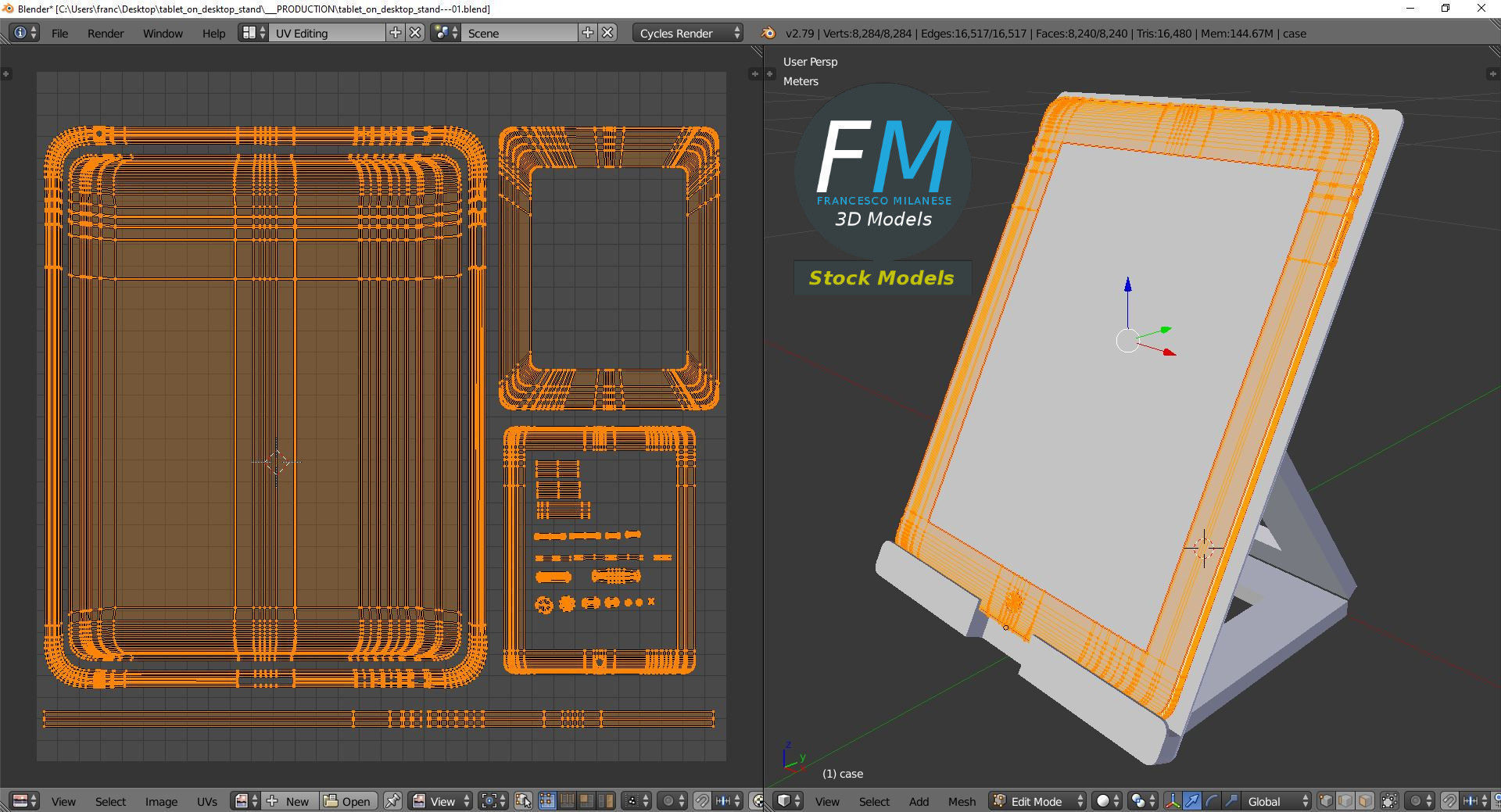1501x812 pixels.
Task: Delete the UV Editing screen layout
Action: pos(416,33)
